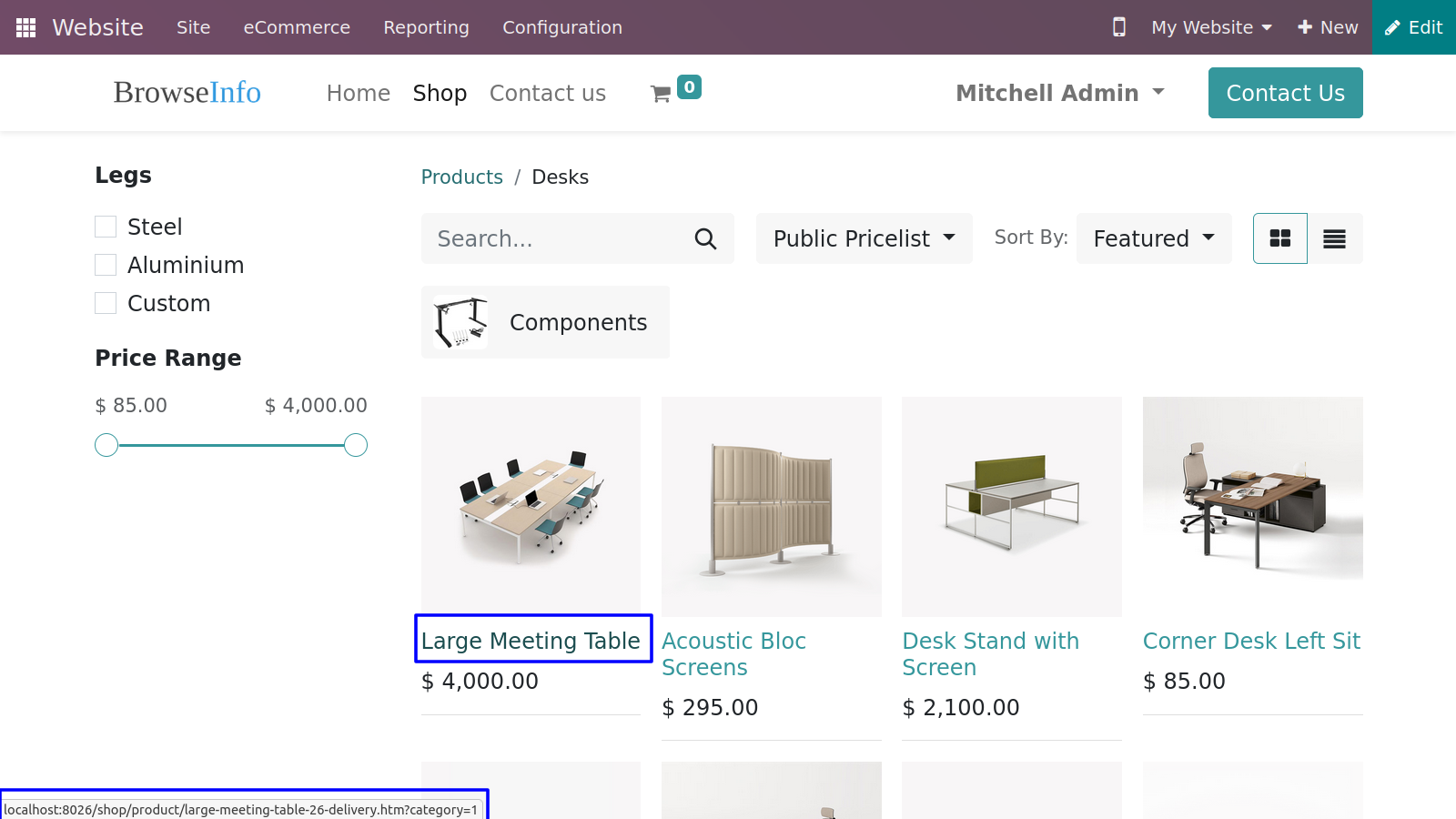This screenshot has height=819, width=1456.
Task: Open the shopping cart icon
Action: point(661,94)
